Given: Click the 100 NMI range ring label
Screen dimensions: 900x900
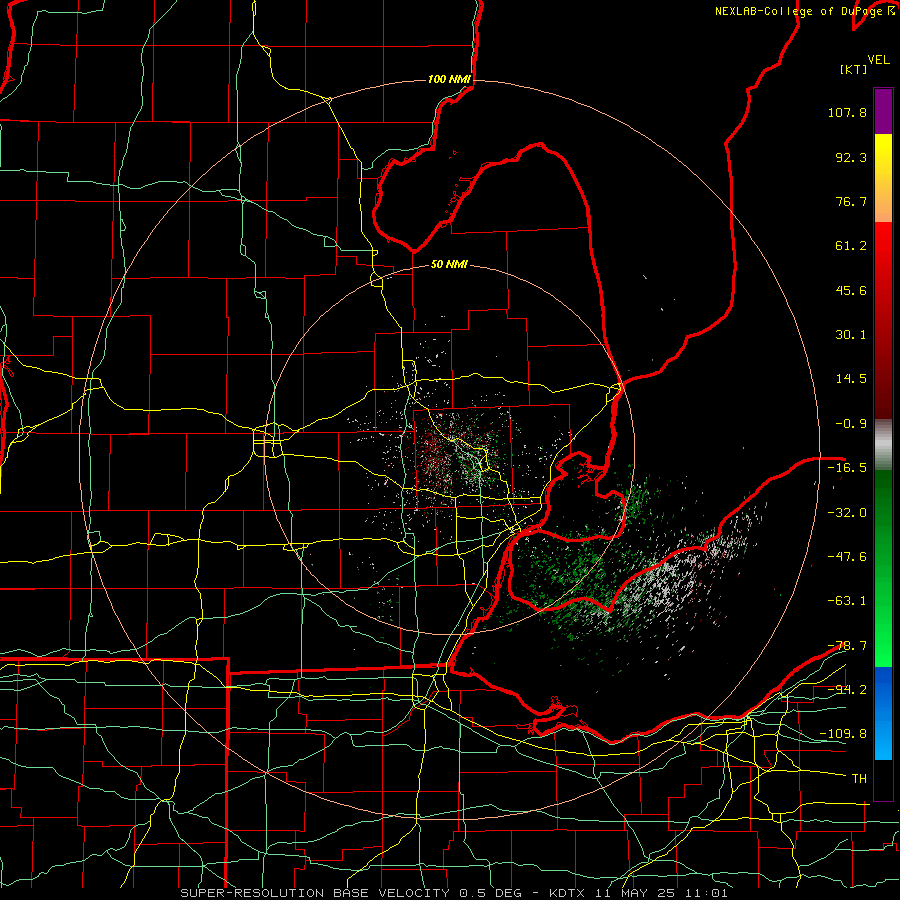Looking at the screenshot, I should click(x=449, y=79).
